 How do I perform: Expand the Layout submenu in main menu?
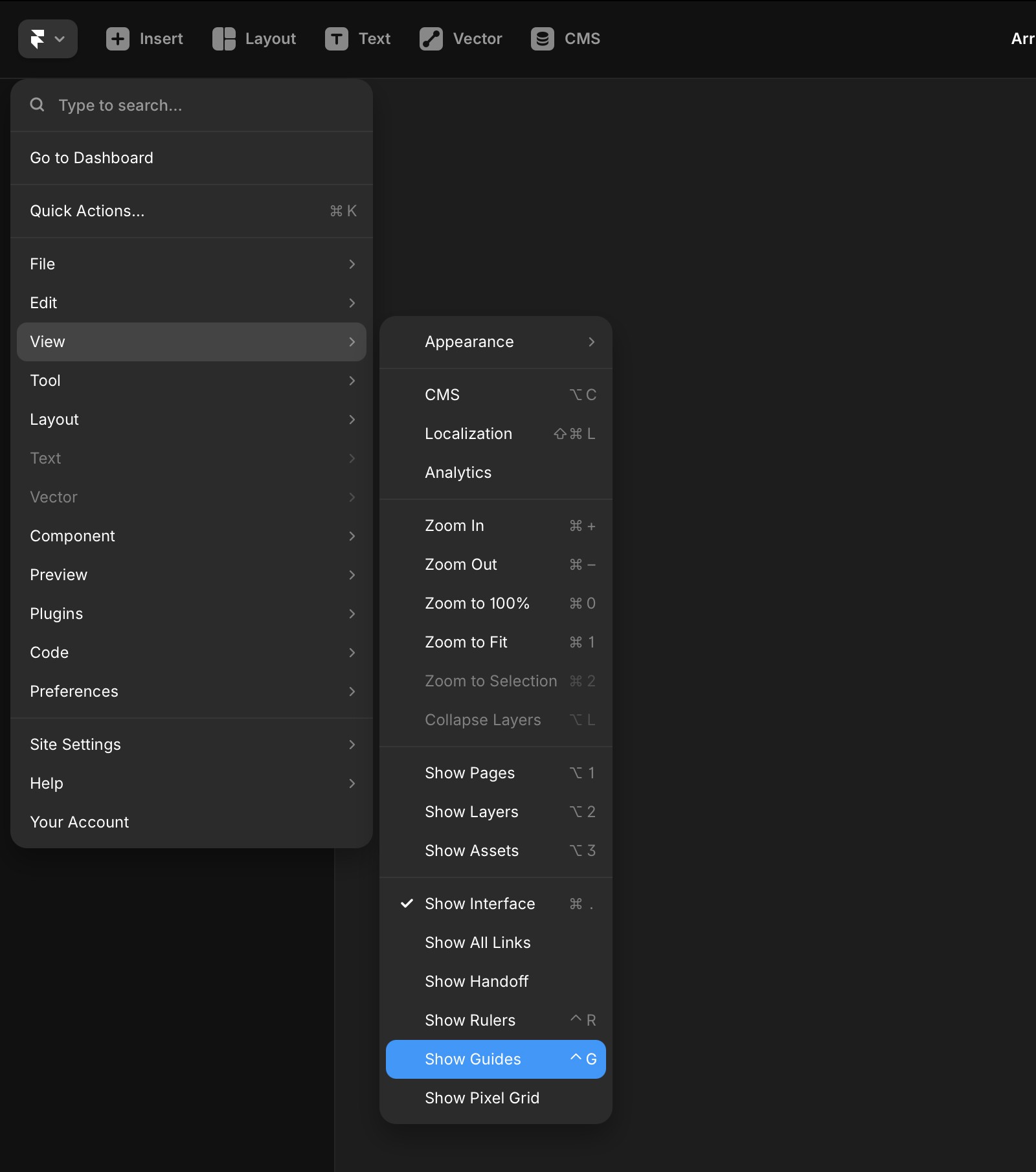click(x=192, y=420)
